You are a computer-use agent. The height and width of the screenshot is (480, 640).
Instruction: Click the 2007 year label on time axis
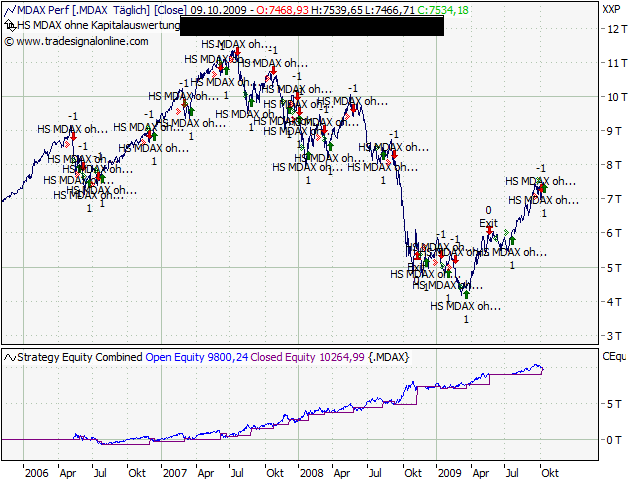tap(175, 473)
